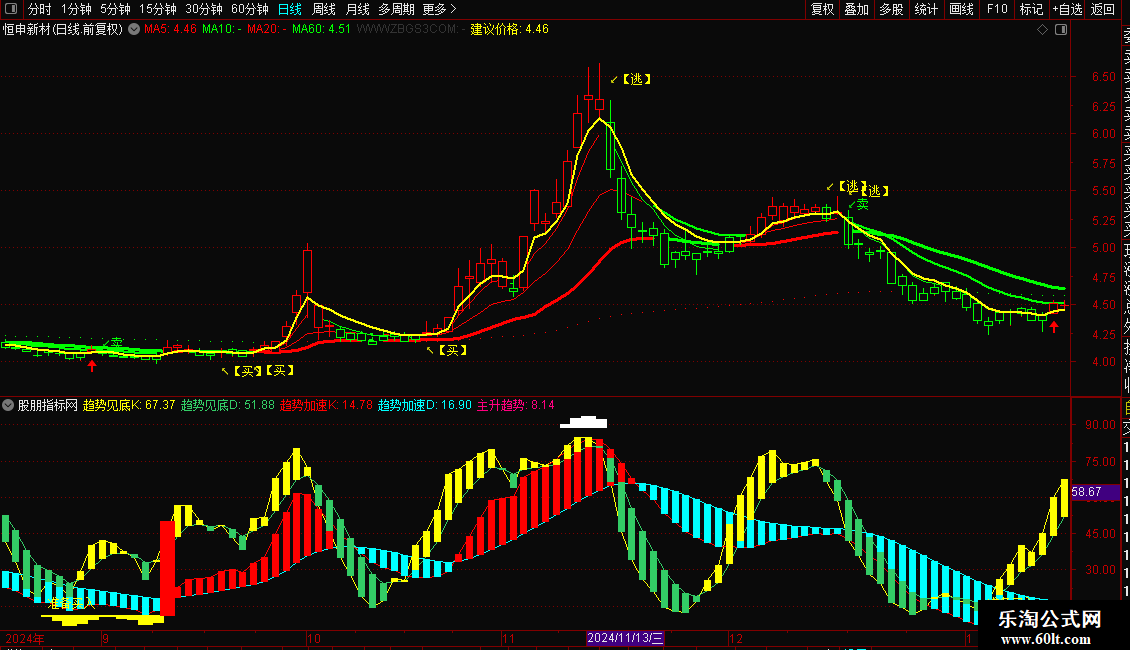Switch to 周线 weekly chart
Image resolution: width=1130 pixels, height=650 pixels.
click(x=324, y=9)
